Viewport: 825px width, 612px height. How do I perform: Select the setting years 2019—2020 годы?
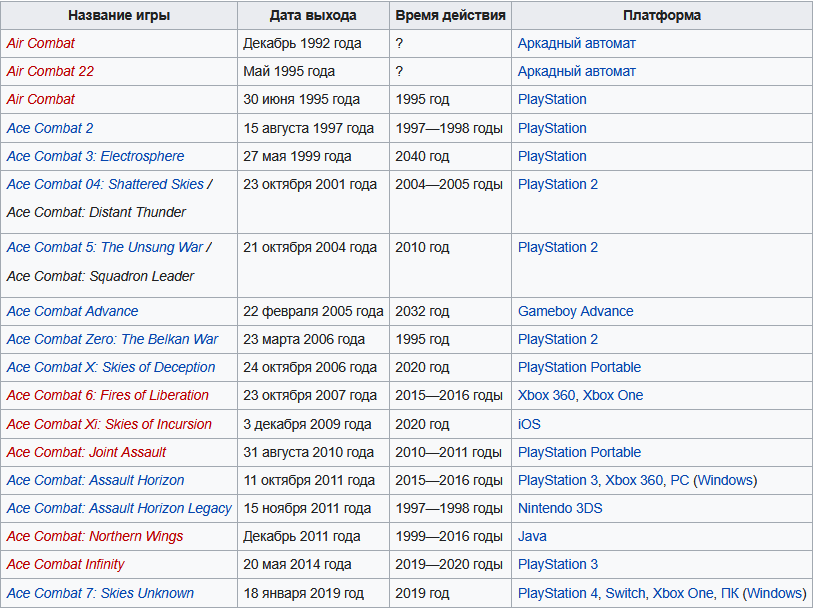pos(449,565)
